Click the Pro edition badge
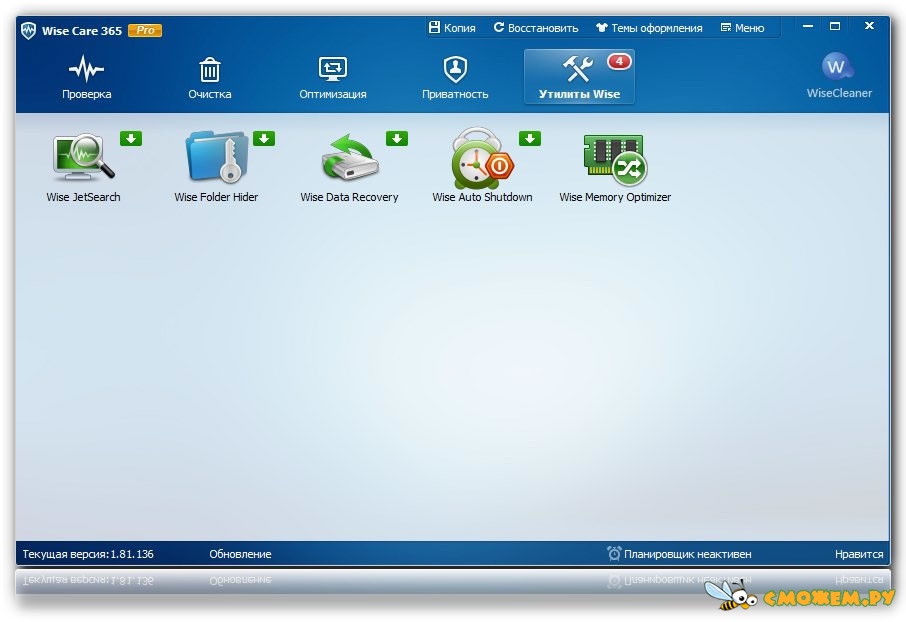The width and height of the screenshot is (906, 622). pos(145,30)
